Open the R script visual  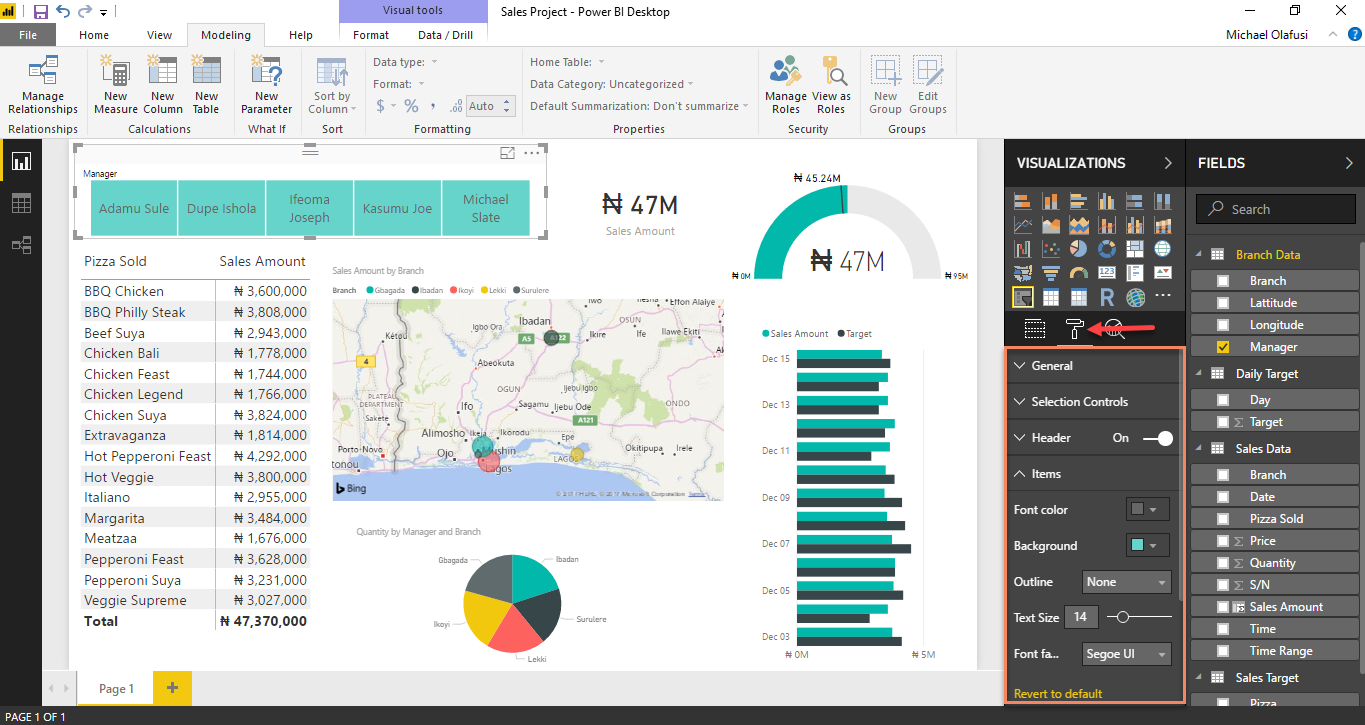(1108, 298)
